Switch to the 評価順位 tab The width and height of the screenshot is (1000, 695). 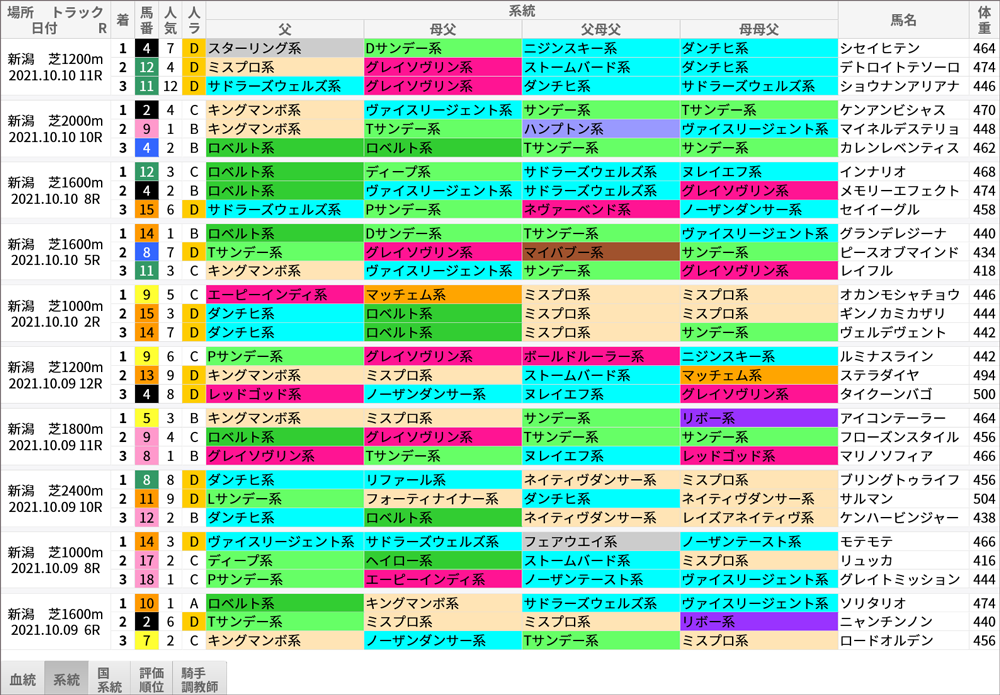(x=150, y=679)
